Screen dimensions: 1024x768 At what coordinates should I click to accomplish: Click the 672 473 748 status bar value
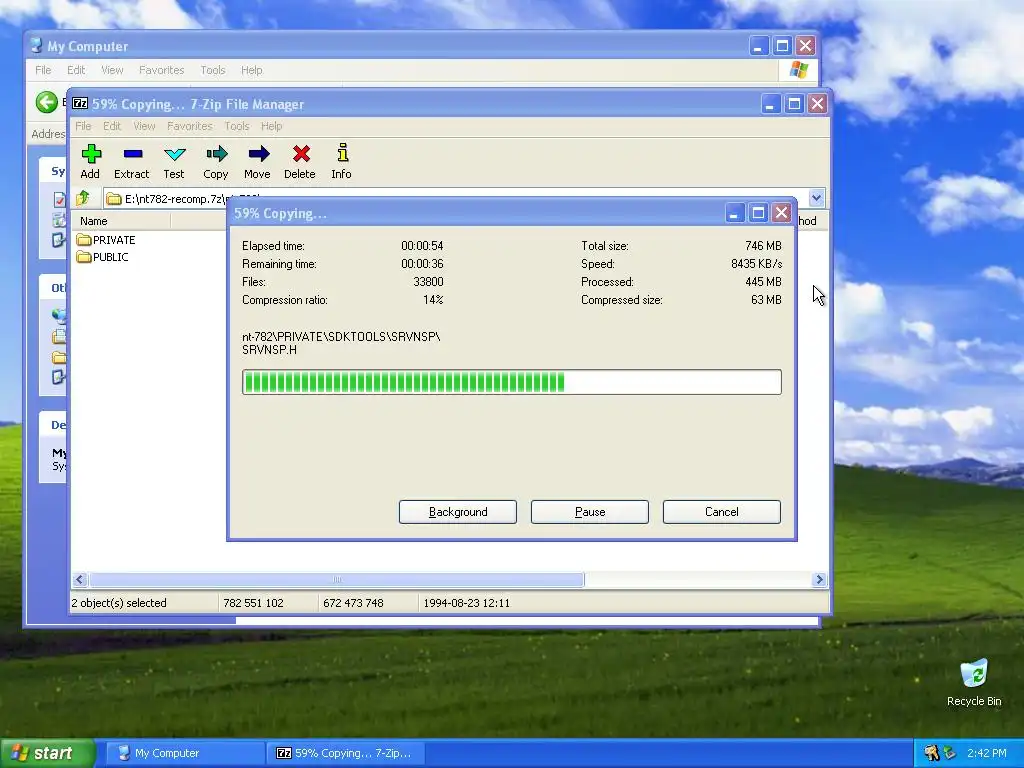(353, 603)
